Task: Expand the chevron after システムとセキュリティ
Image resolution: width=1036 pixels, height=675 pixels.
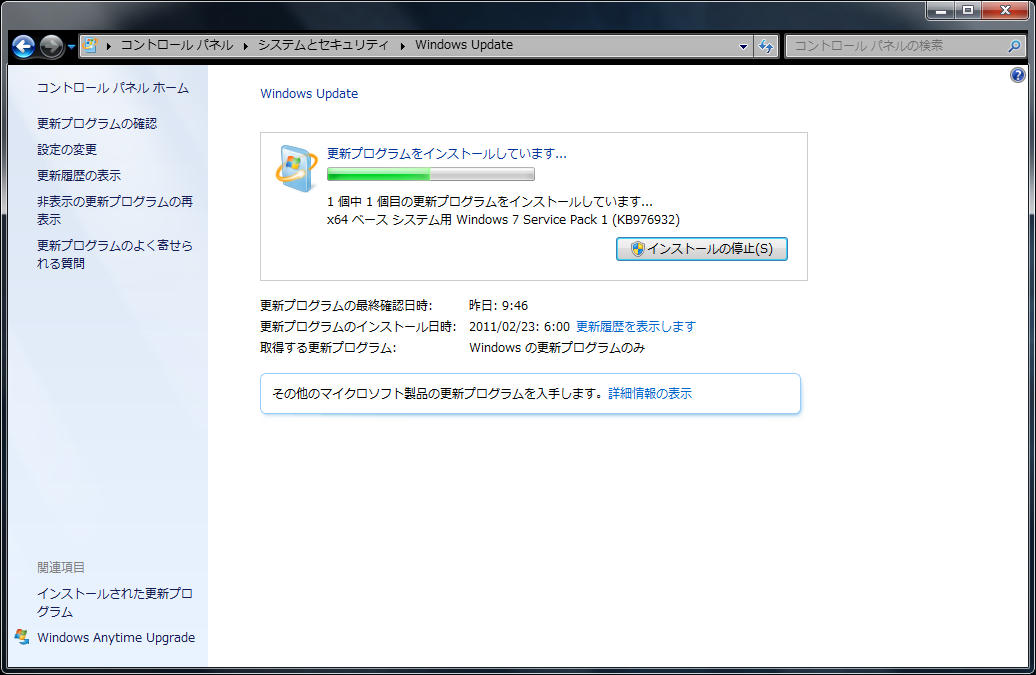Action: click(x=402, y=46)
